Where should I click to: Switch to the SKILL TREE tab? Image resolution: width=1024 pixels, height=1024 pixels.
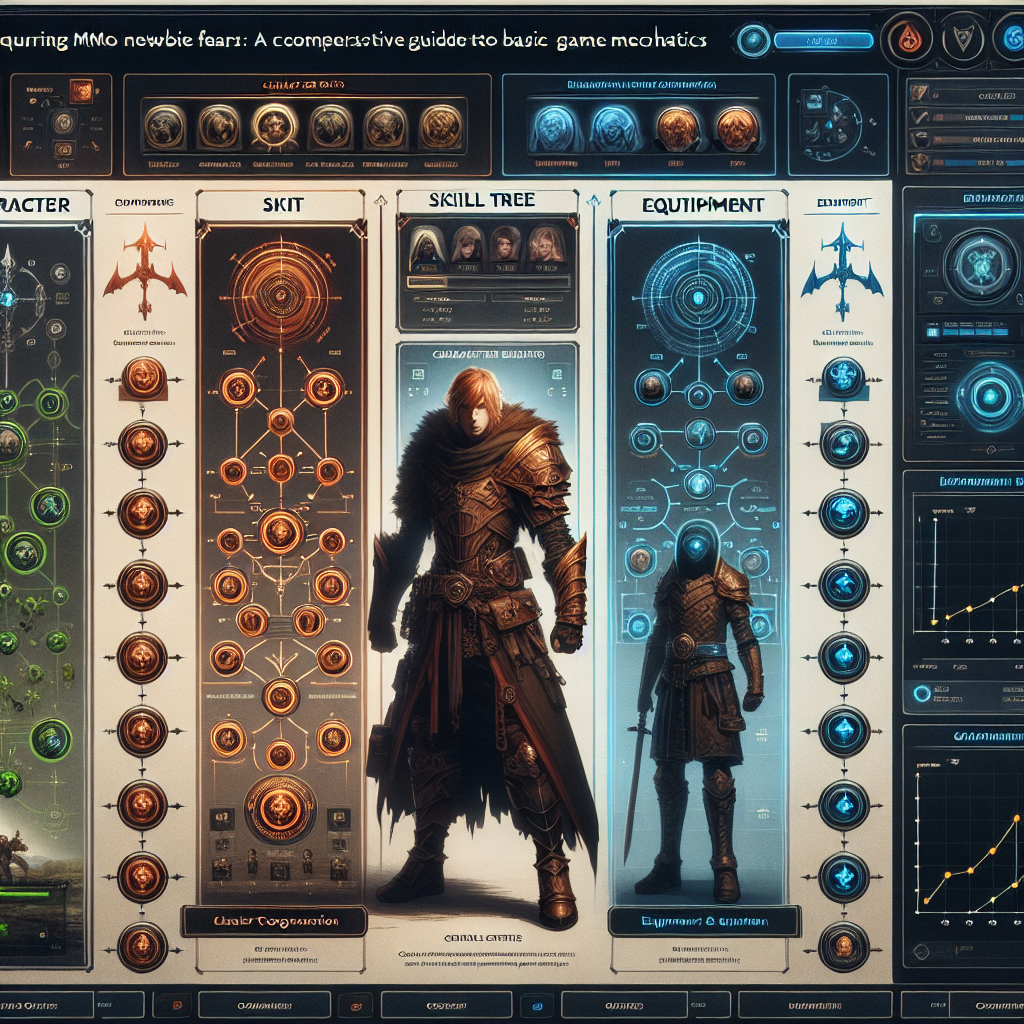point(470,200)
